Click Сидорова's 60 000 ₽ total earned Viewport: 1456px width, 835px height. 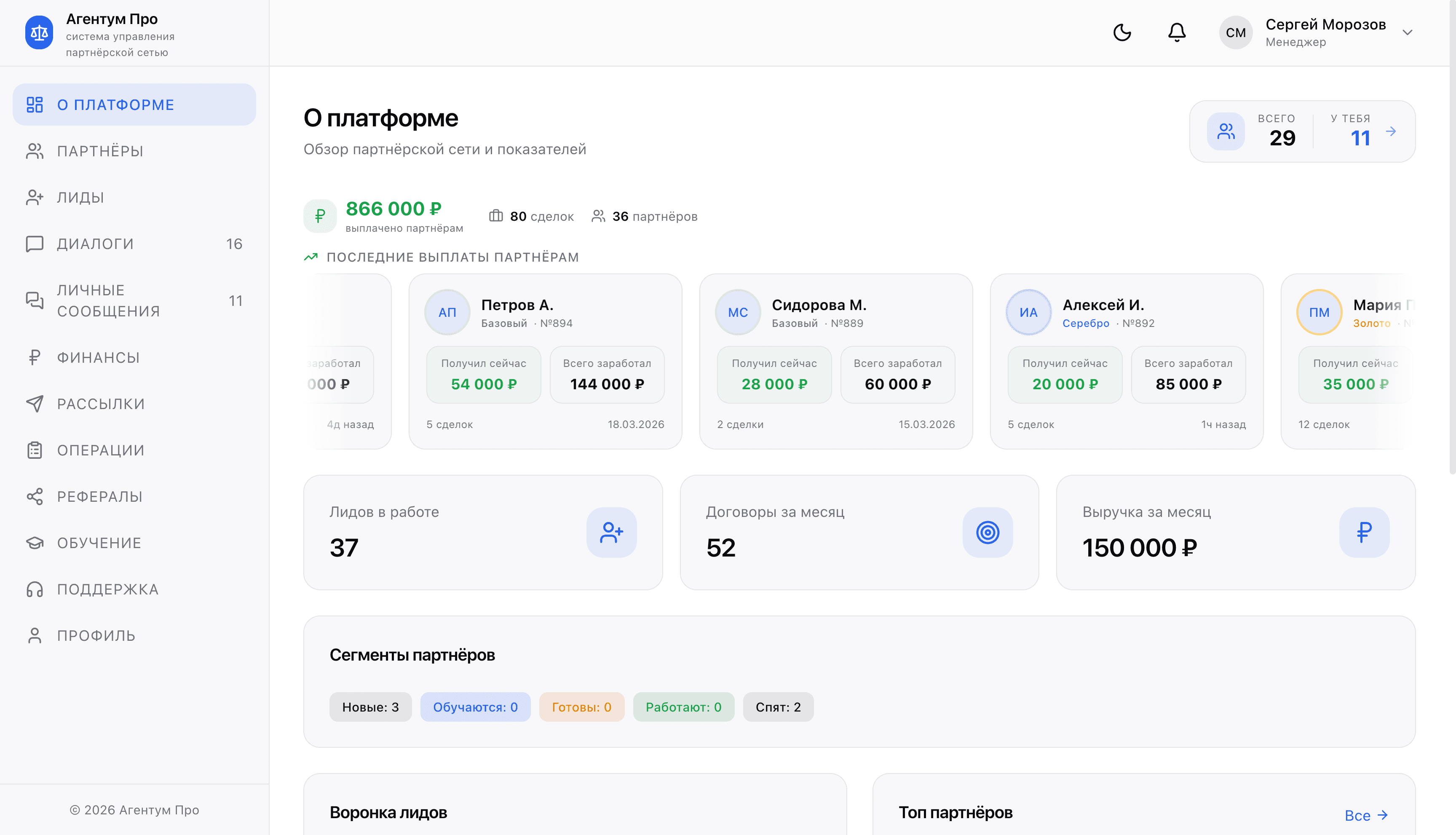pos(898,384)
